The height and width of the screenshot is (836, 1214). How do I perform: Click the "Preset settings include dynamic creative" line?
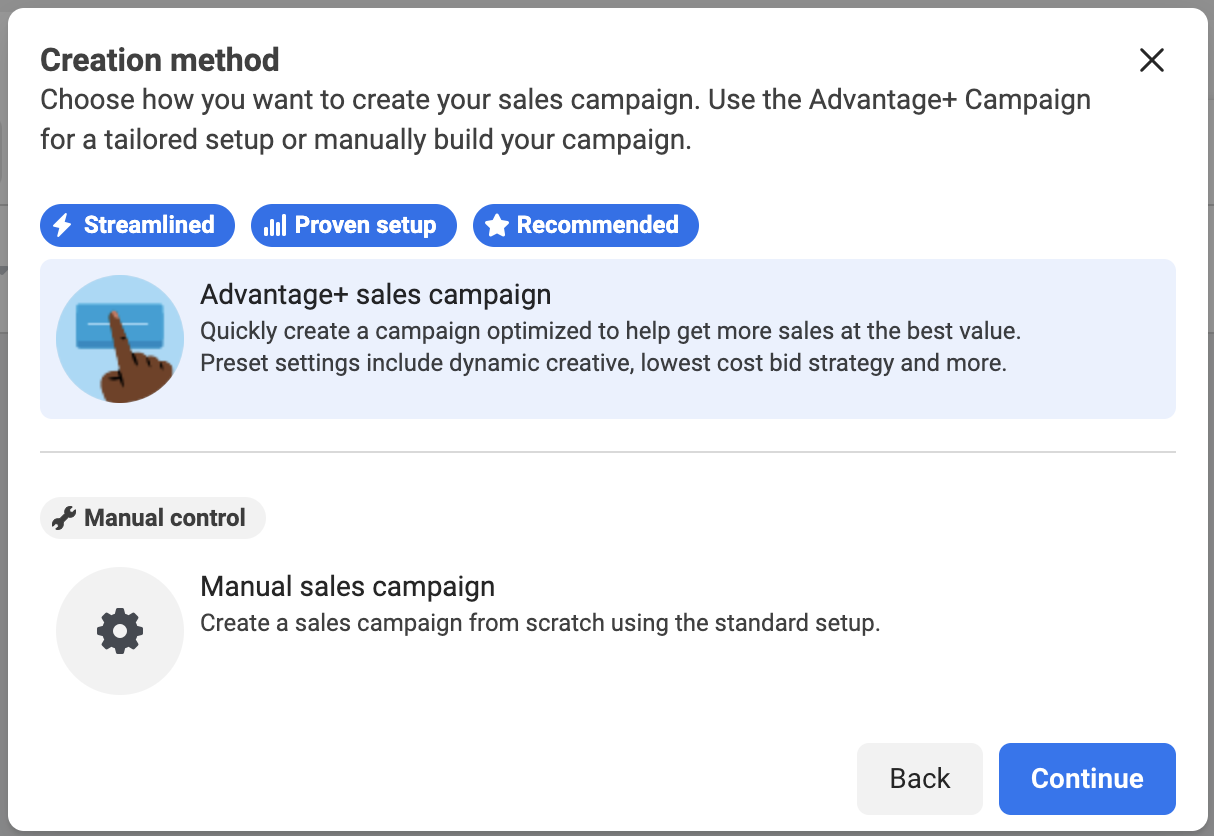604,363
